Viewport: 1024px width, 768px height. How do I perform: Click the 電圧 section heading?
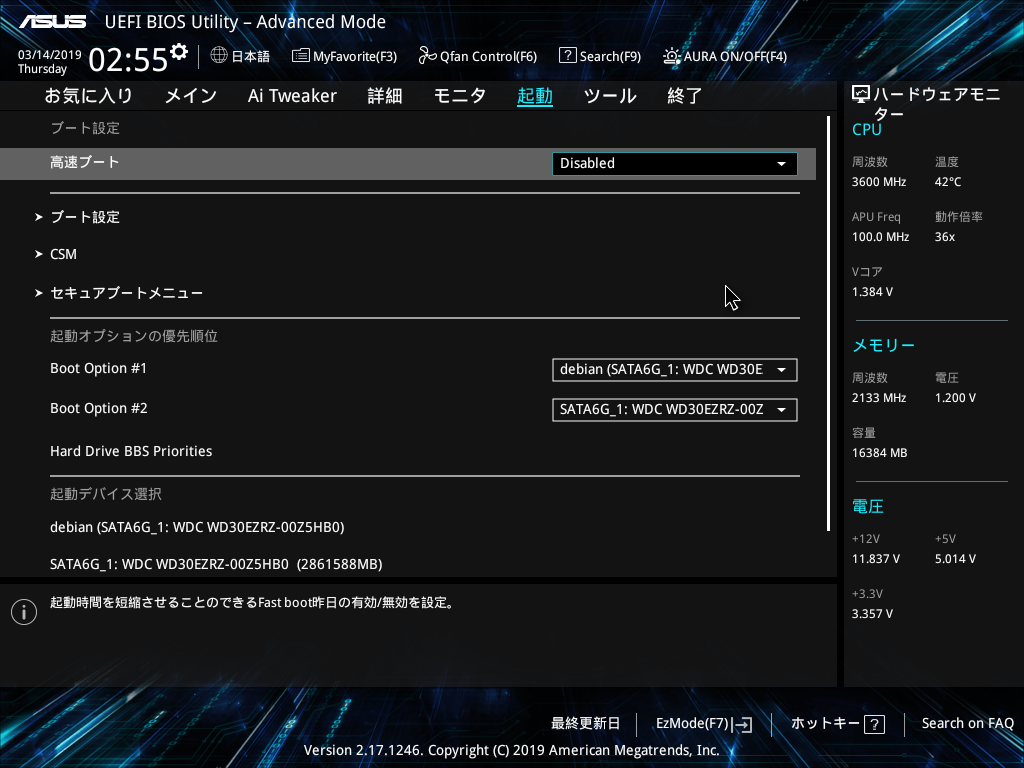(868, 507)
